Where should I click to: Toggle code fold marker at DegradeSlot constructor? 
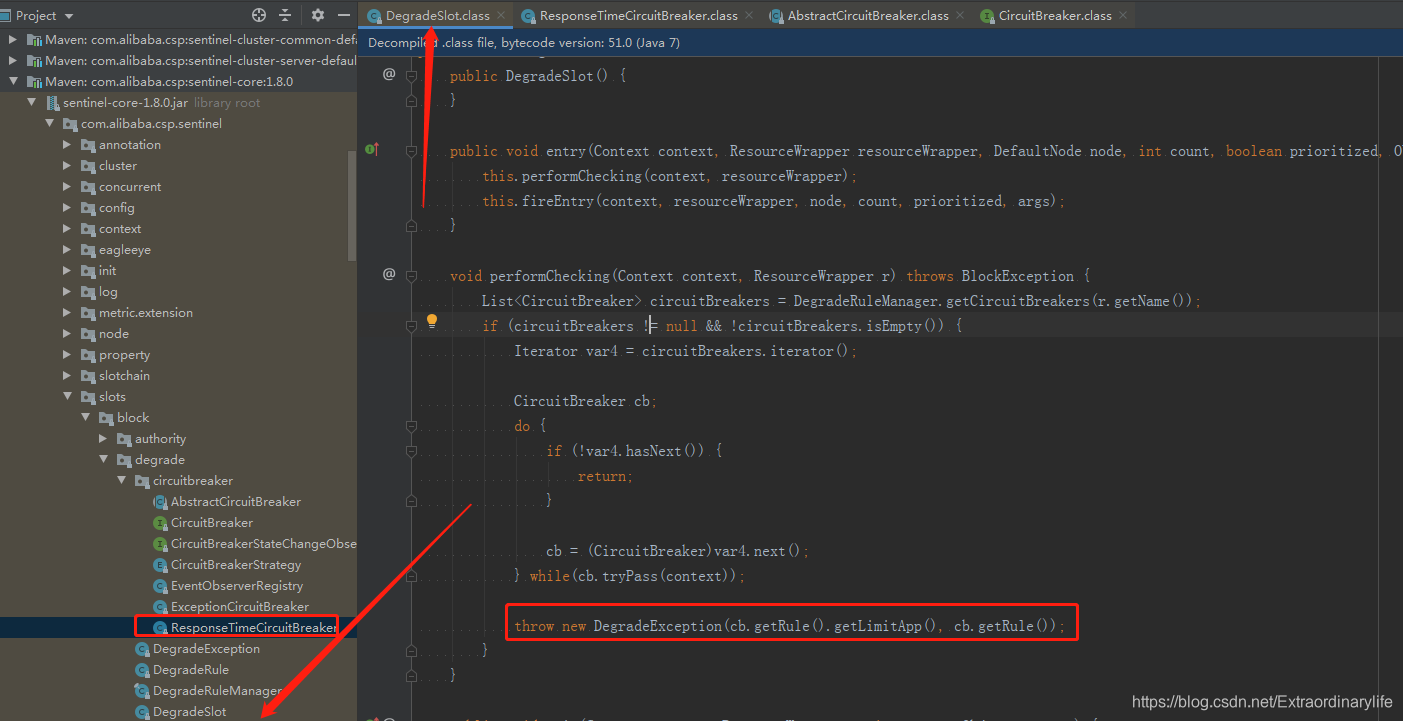(x=411, y=76)
